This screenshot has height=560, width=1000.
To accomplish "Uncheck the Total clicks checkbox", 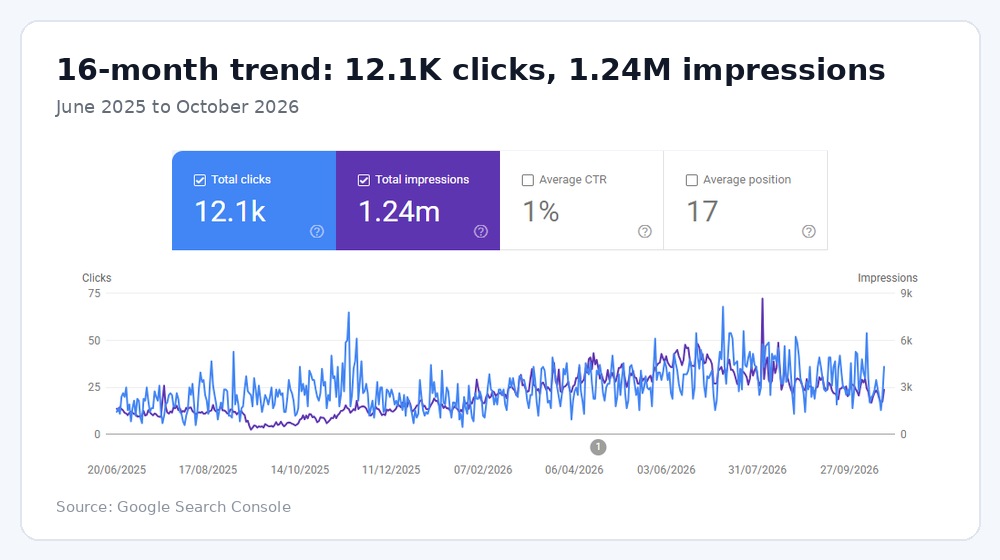I will pyautogui.click(x=200, y=180).
